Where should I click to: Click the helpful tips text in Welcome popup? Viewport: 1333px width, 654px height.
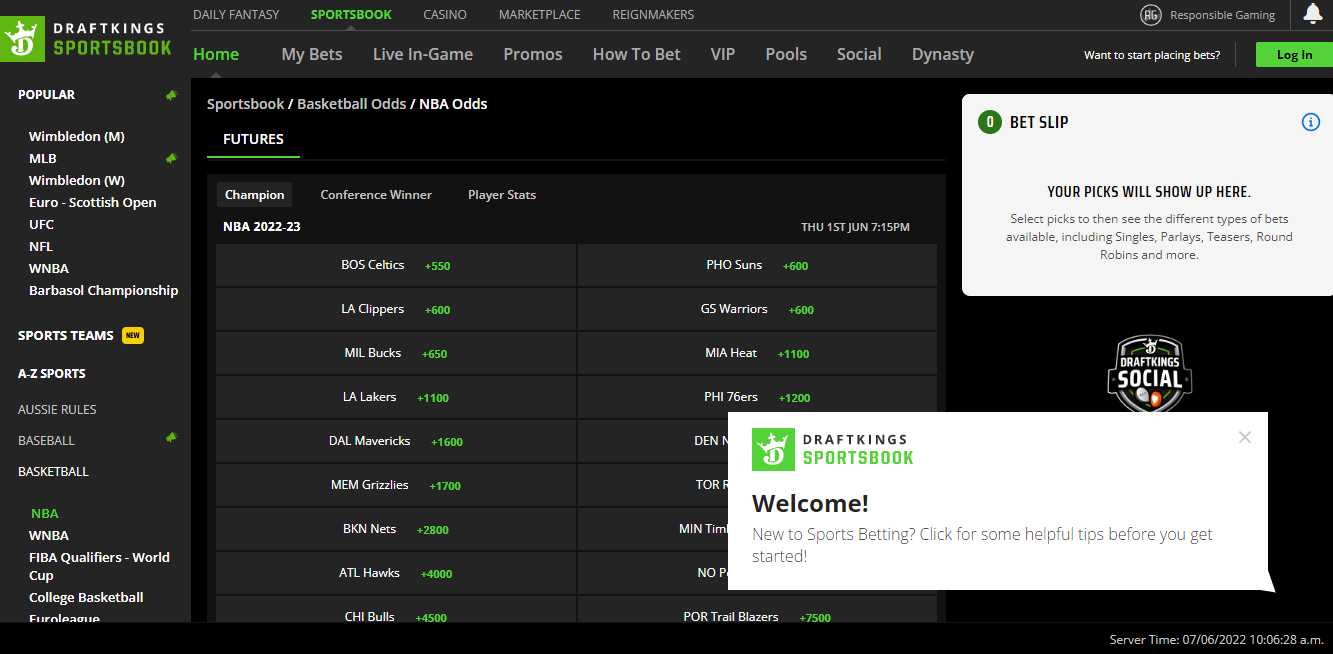pyautogui.click(x=982, y=545)
